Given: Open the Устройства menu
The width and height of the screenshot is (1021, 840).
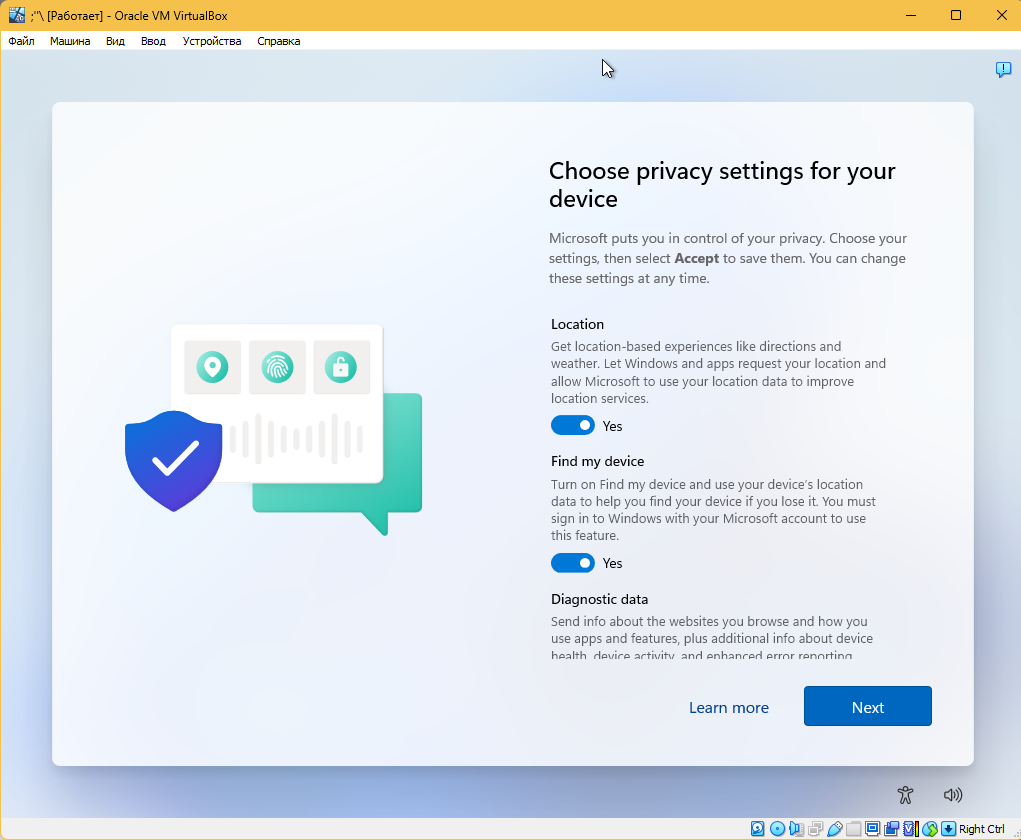Looking at the screenshot, I should point(212,41).
